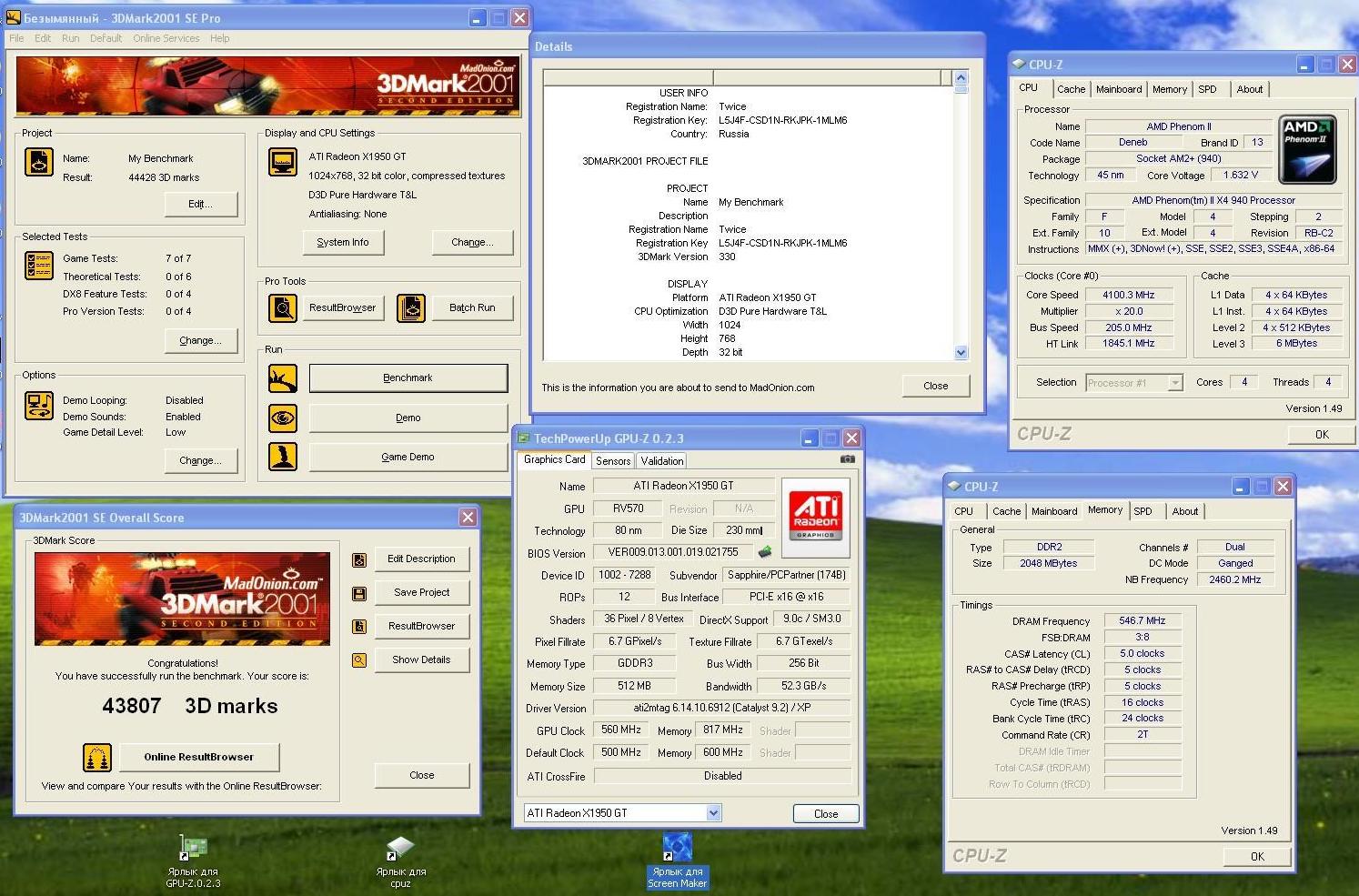Click the System Info button
The width and height of the screenshot is (1359, 896).
343,242
